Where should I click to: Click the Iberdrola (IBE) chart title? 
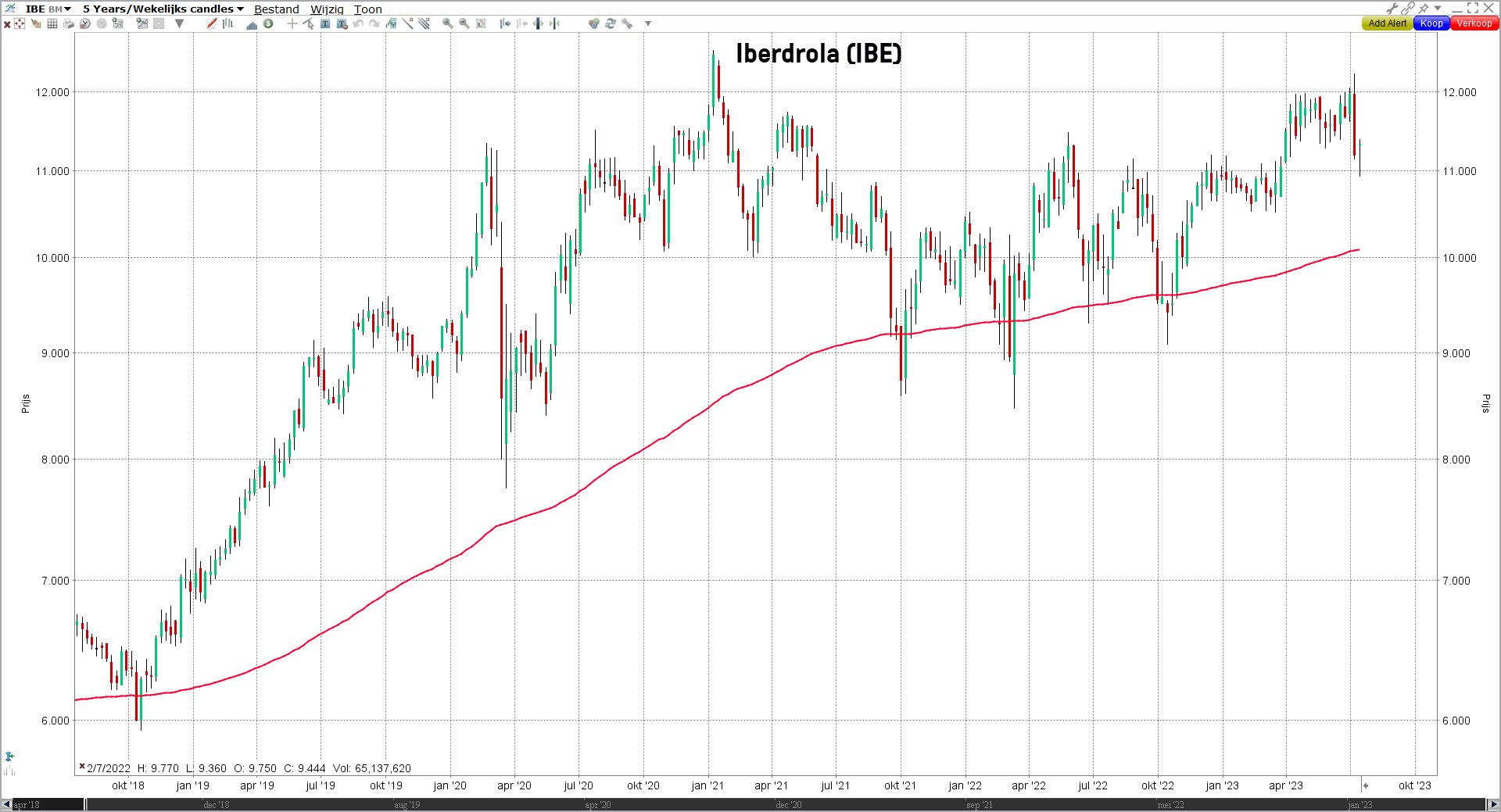coord(819,53)
